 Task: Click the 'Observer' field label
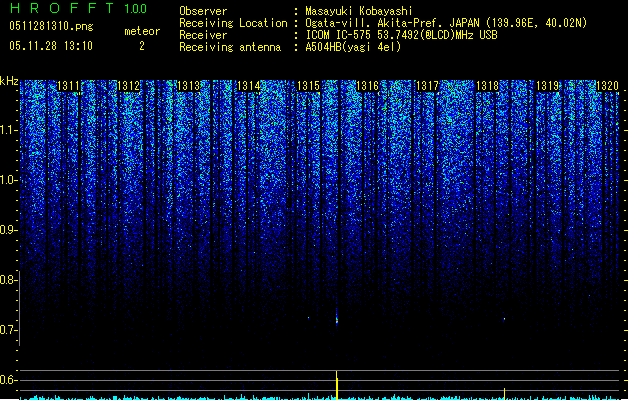[203, 11]
